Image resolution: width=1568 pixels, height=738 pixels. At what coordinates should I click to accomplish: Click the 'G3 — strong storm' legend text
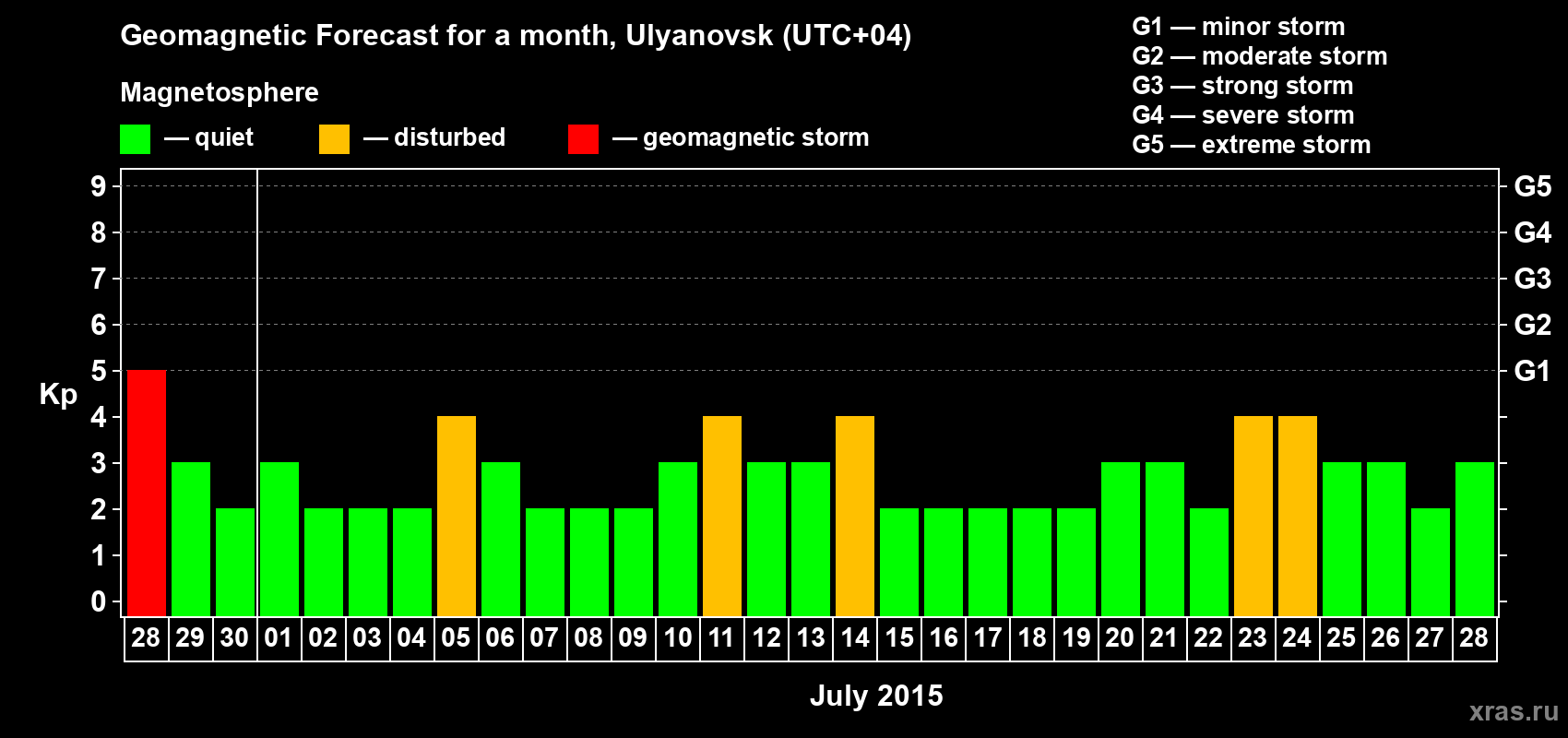pos(1243,86)
